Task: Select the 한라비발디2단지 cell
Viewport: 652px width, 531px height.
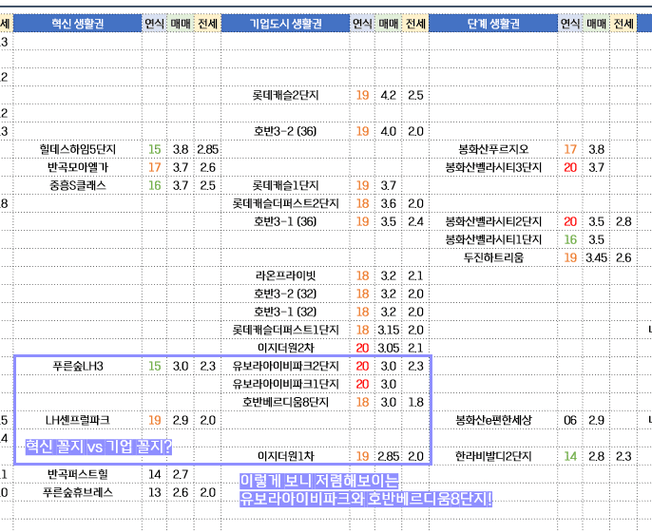Action: point(494,457)
